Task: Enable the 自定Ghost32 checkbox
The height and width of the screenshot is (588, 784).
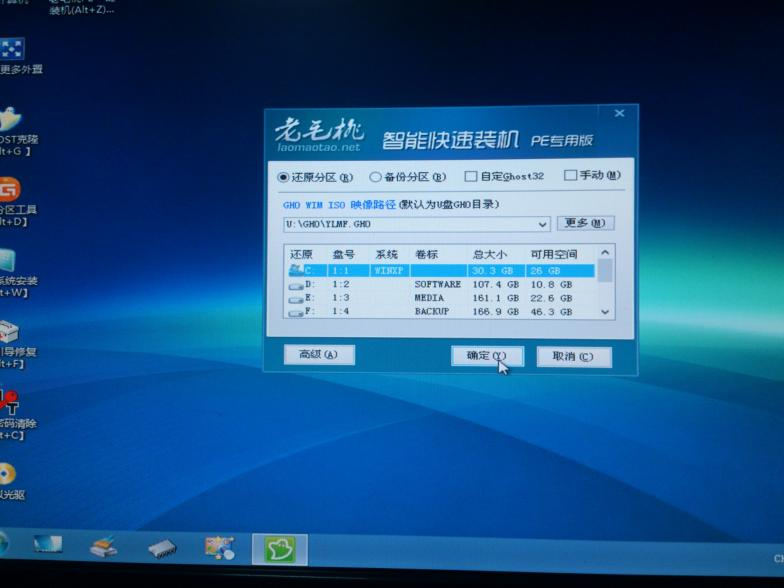Action: 471,177
